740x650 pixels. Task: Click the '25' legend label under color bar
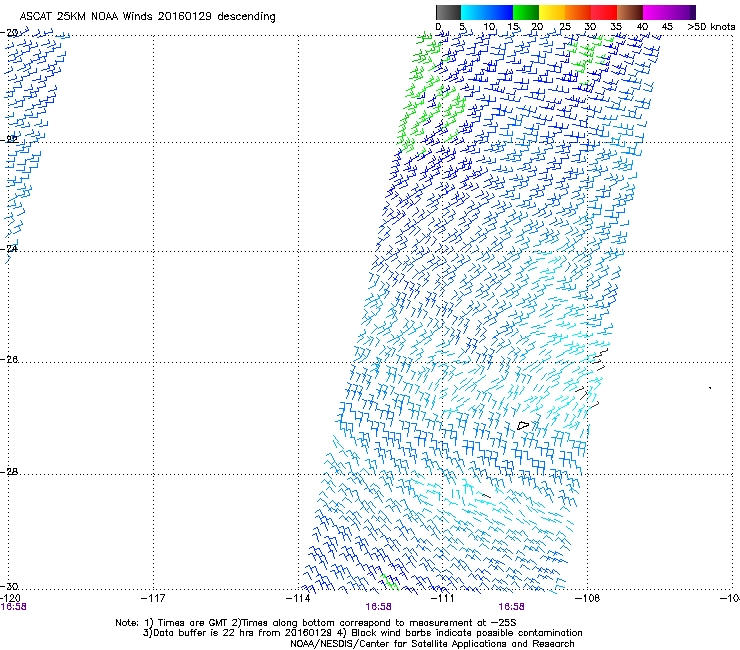coord(564,26)
